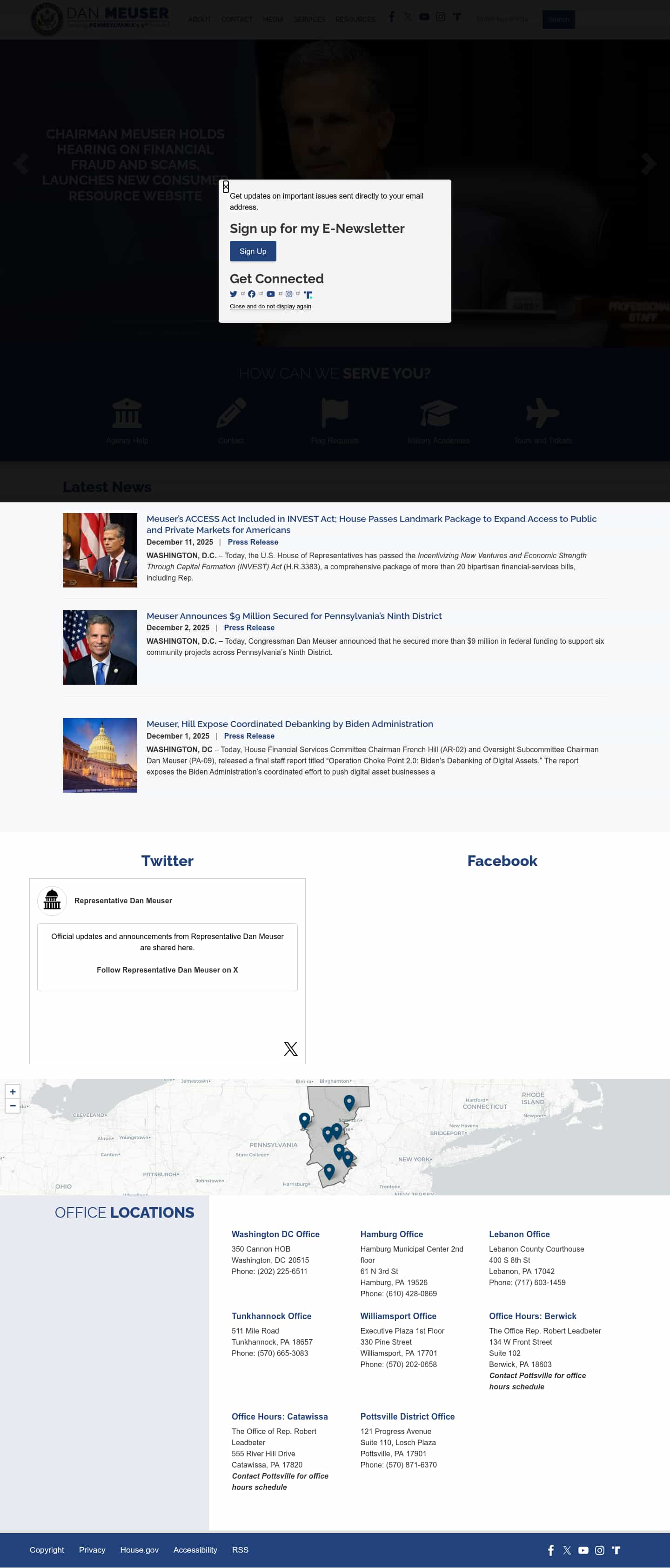Open Truth Social icon in Get Connected popup

[x=308, y=294]
